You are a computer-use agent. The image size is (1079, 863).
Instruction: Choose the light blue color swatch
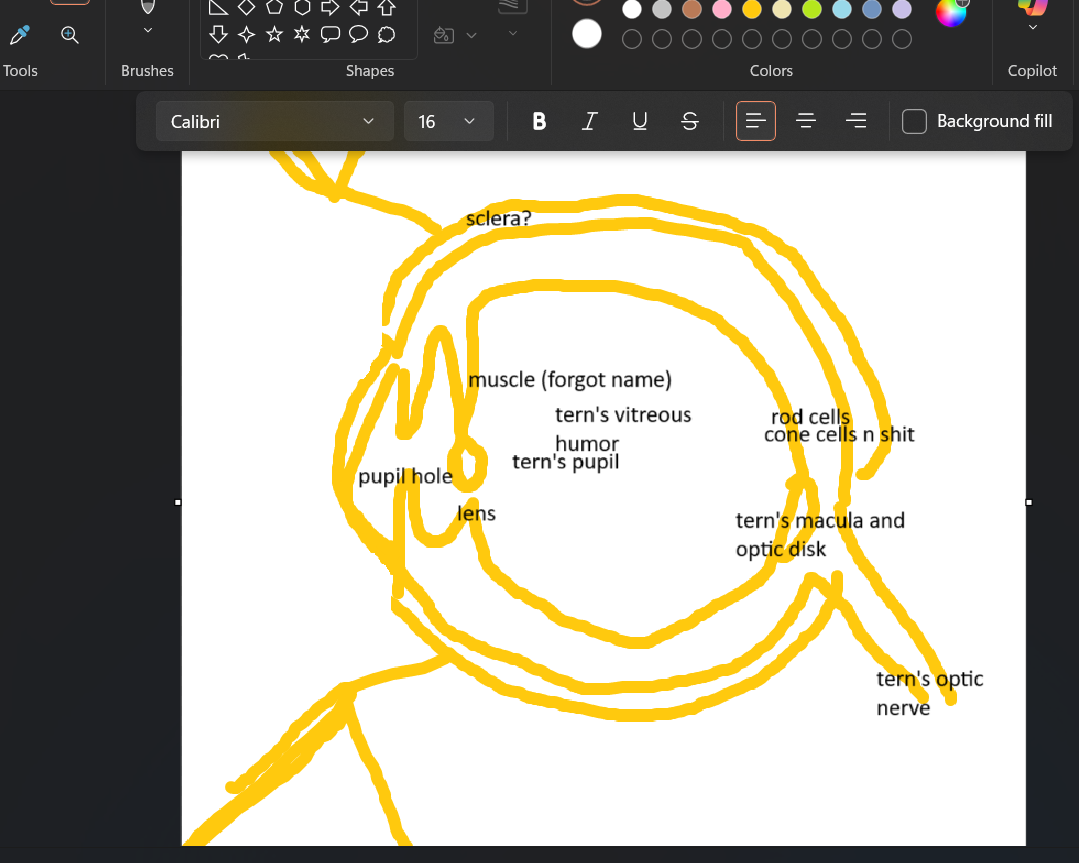pyautogui.click(x=842, y=9)
